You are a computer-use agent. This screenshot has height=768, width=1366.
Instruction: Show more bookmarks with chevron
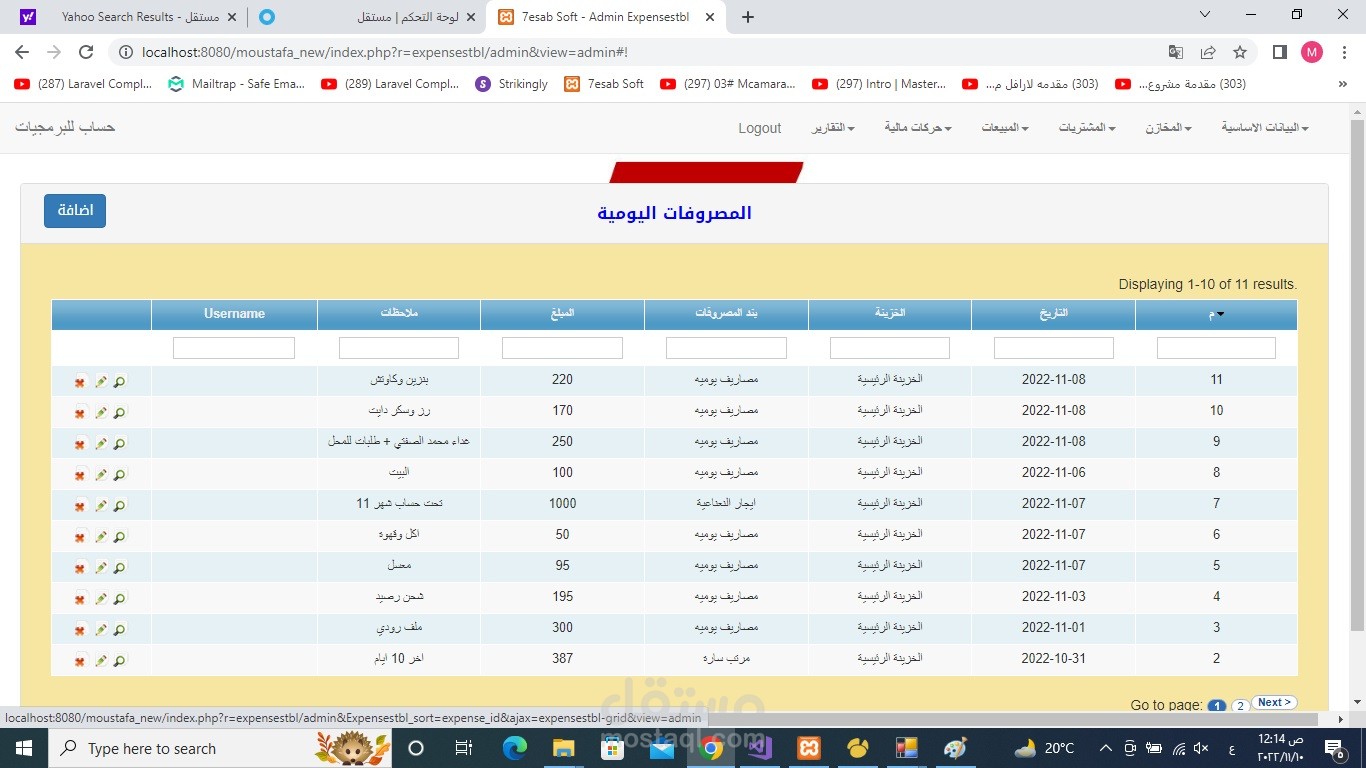click(1342, 85)
